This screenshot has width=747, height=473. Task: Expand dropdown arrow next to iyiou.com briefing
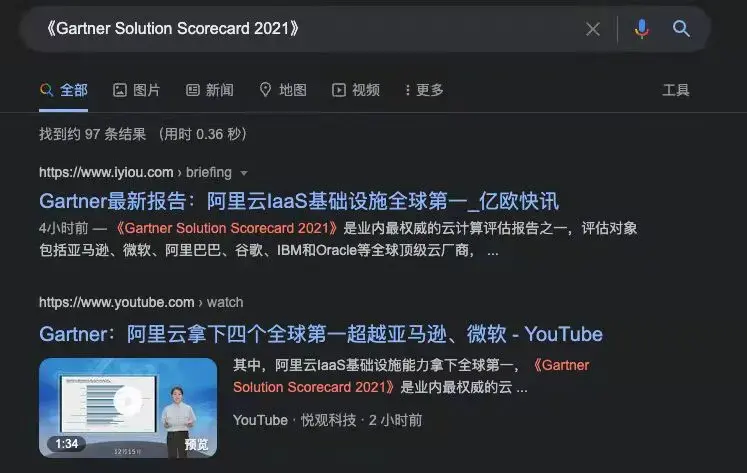click(244, 173)
